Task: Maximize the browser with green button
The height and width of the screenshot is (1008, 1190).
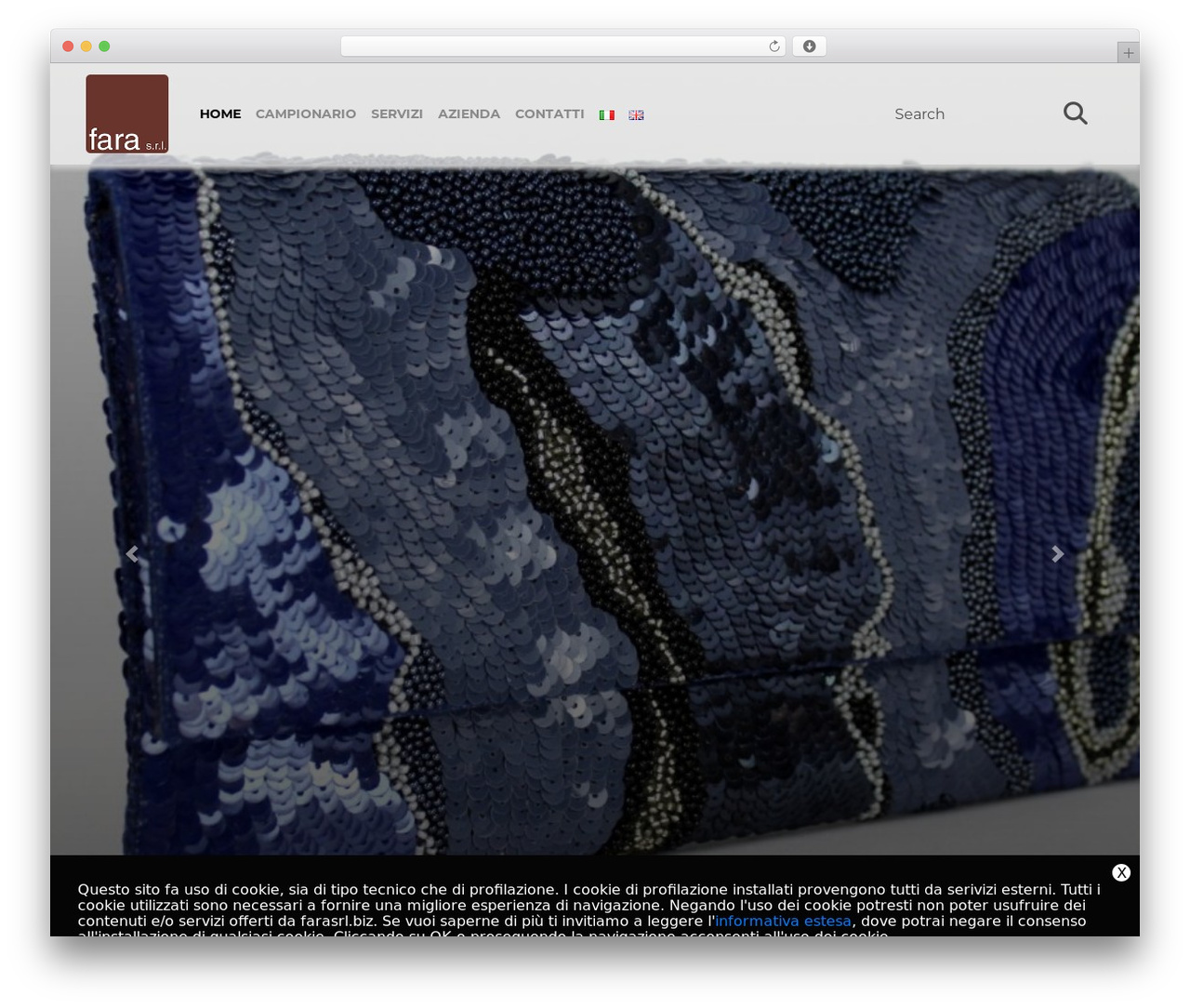Action: coord(104,46)
